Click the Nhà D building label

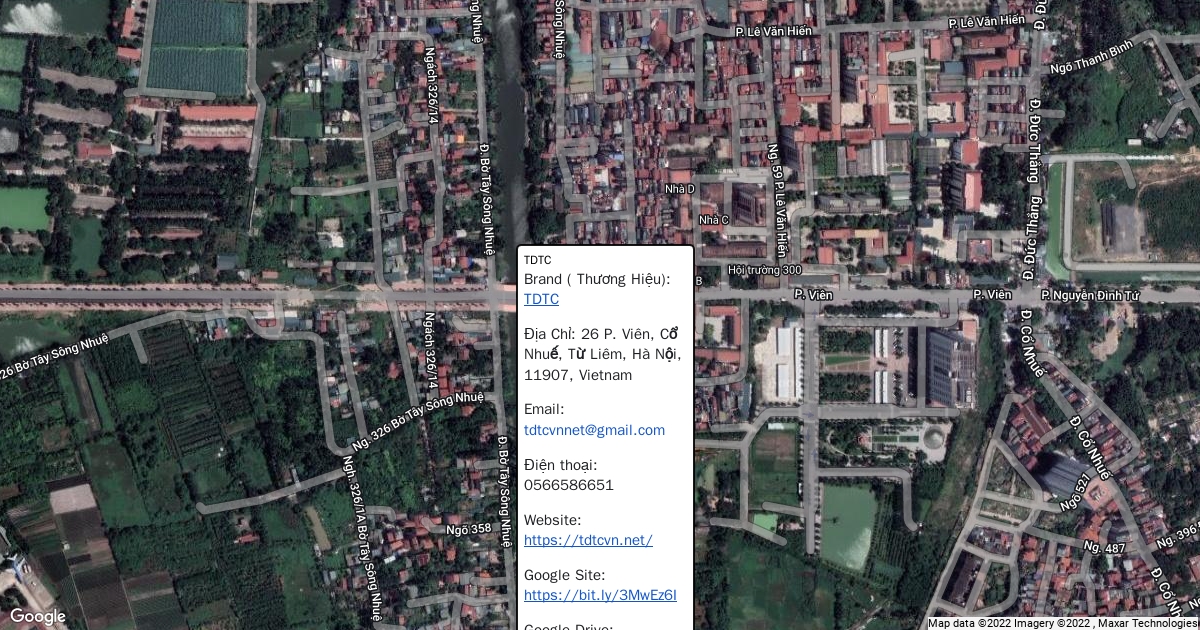coord(679,189)
